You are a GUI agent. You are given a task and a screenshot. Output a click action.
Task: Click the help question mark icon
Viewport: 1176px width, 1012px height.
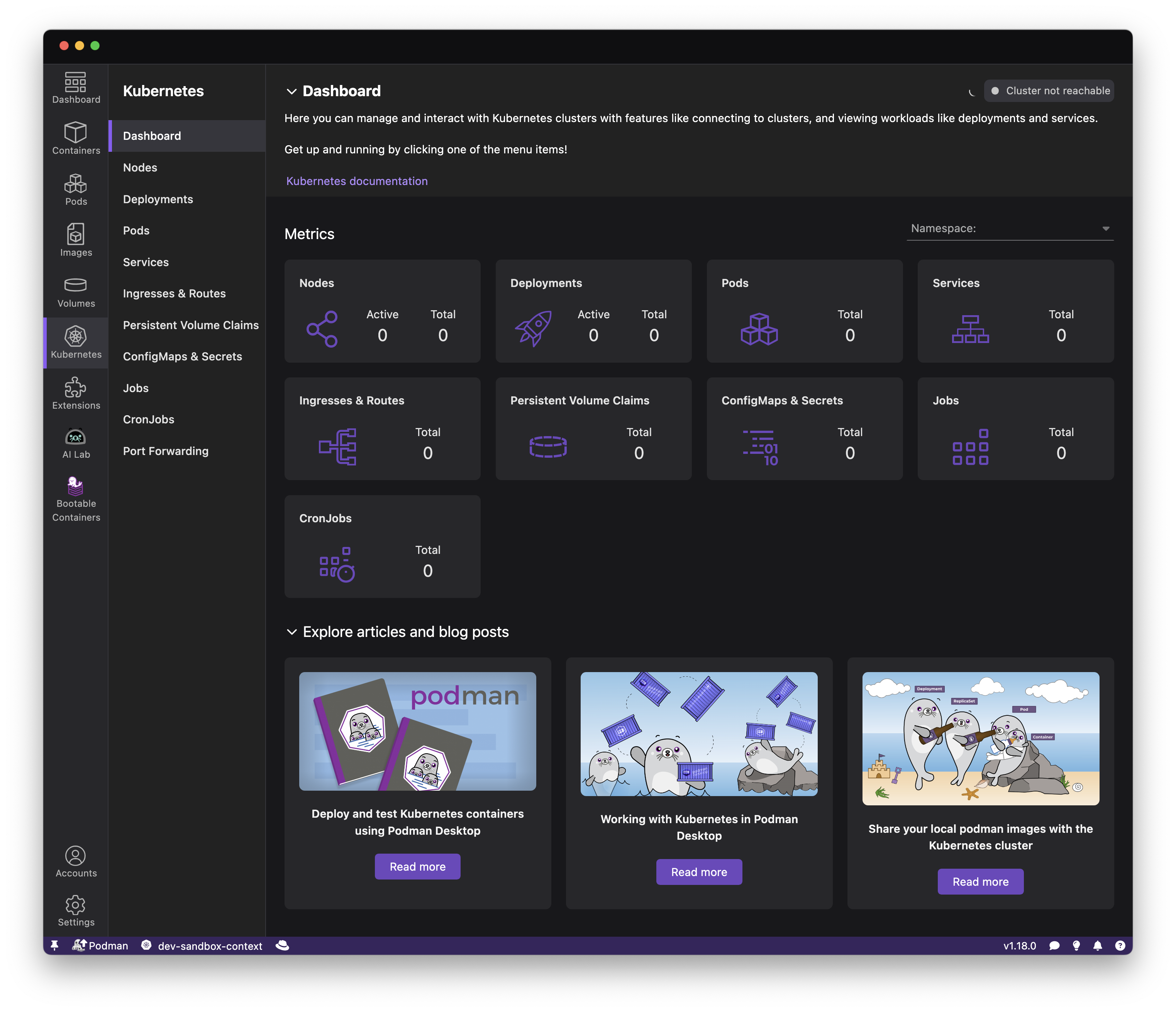point(1120,946)
